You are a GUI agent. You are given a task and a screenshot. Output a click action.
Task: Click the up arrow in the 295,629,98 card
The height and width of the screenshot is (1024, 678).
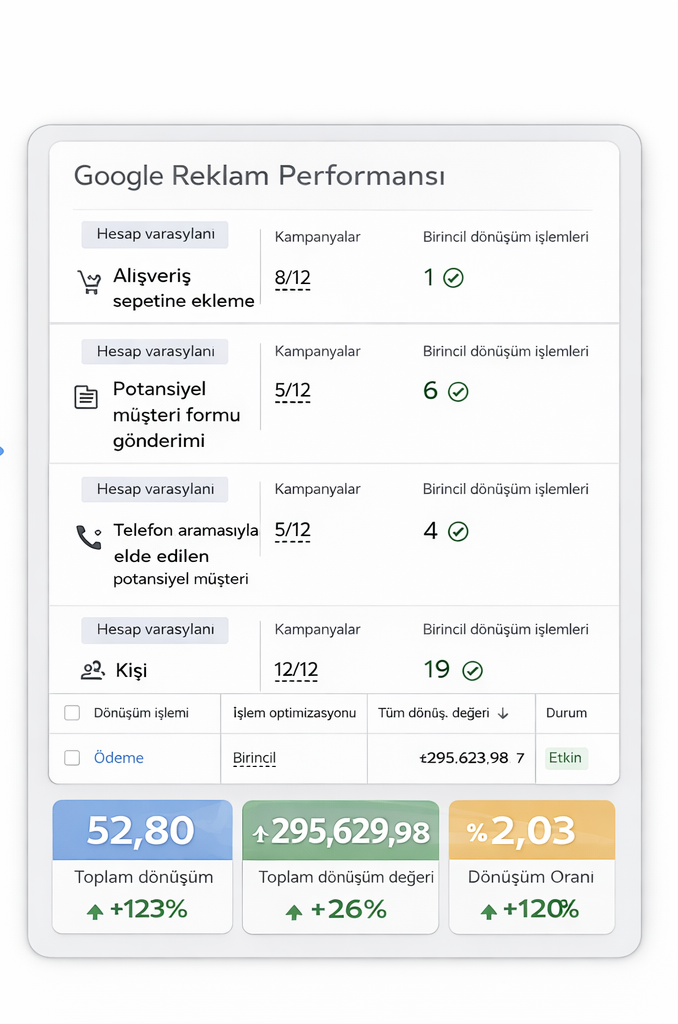click(x=261, y=833)
